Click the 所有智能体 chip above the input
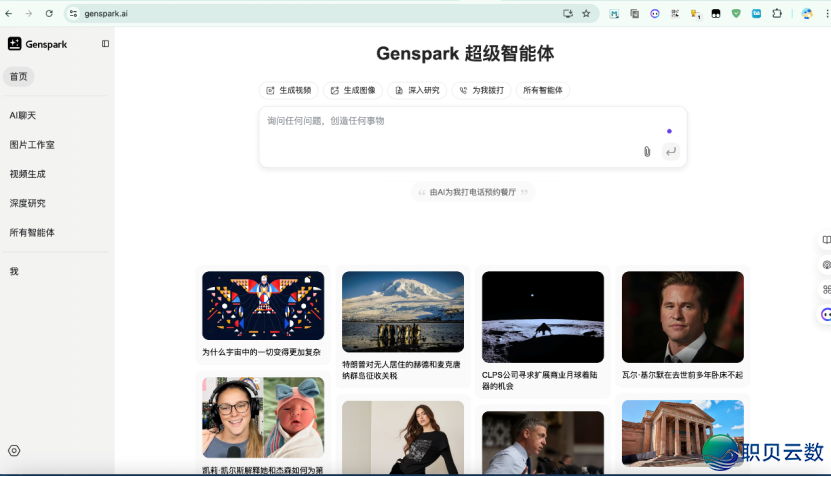The height and width of the screenshot is (477, 831). pos(543,90)
